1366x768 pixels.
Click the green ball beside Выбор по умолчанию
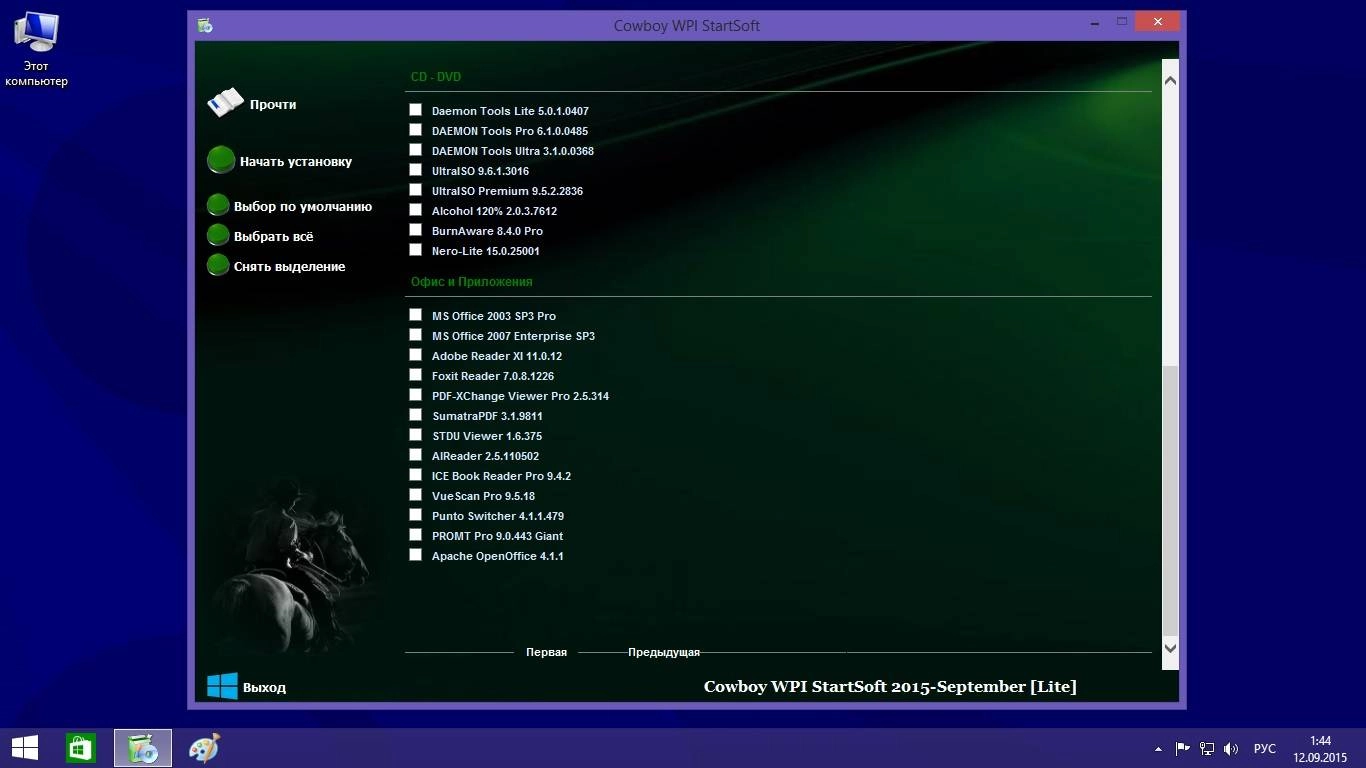click(218, 205)
